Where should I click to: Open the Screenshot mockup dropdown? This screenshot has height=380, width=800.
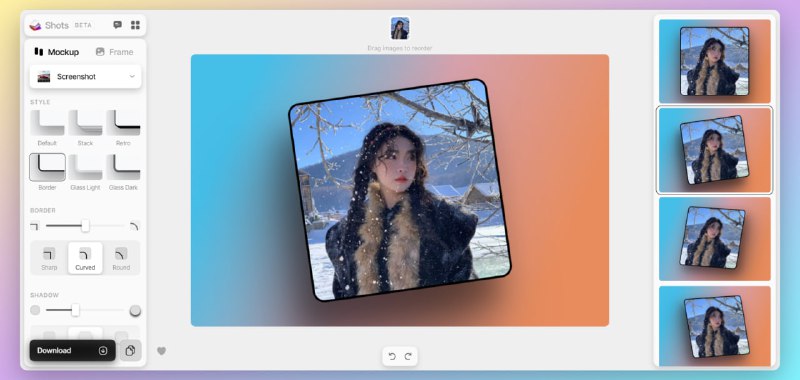tap(85, 77)
